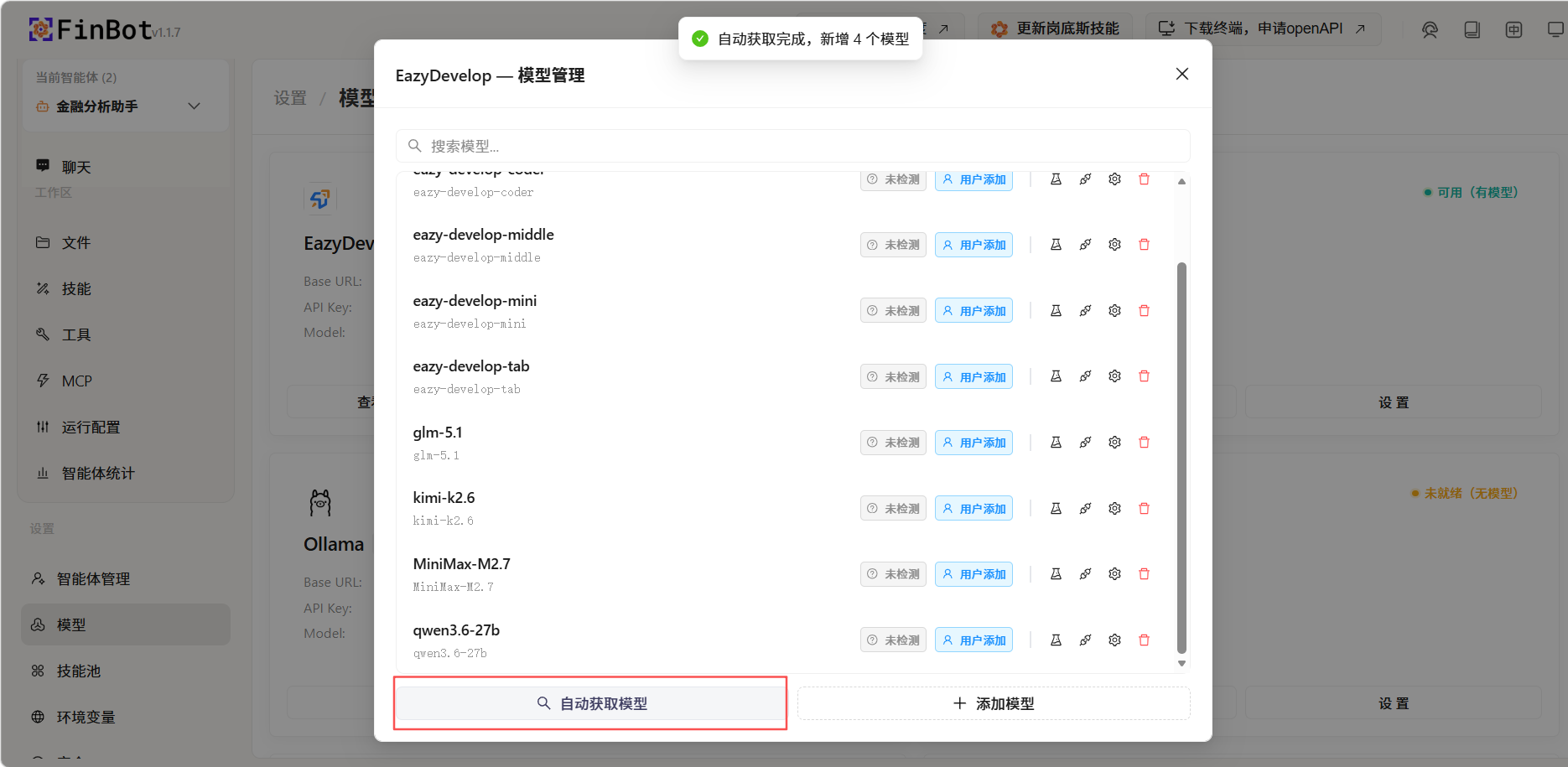Open the 技能池 settings item
This screenshot has height=767, width=1568.
tap(126, 671)
